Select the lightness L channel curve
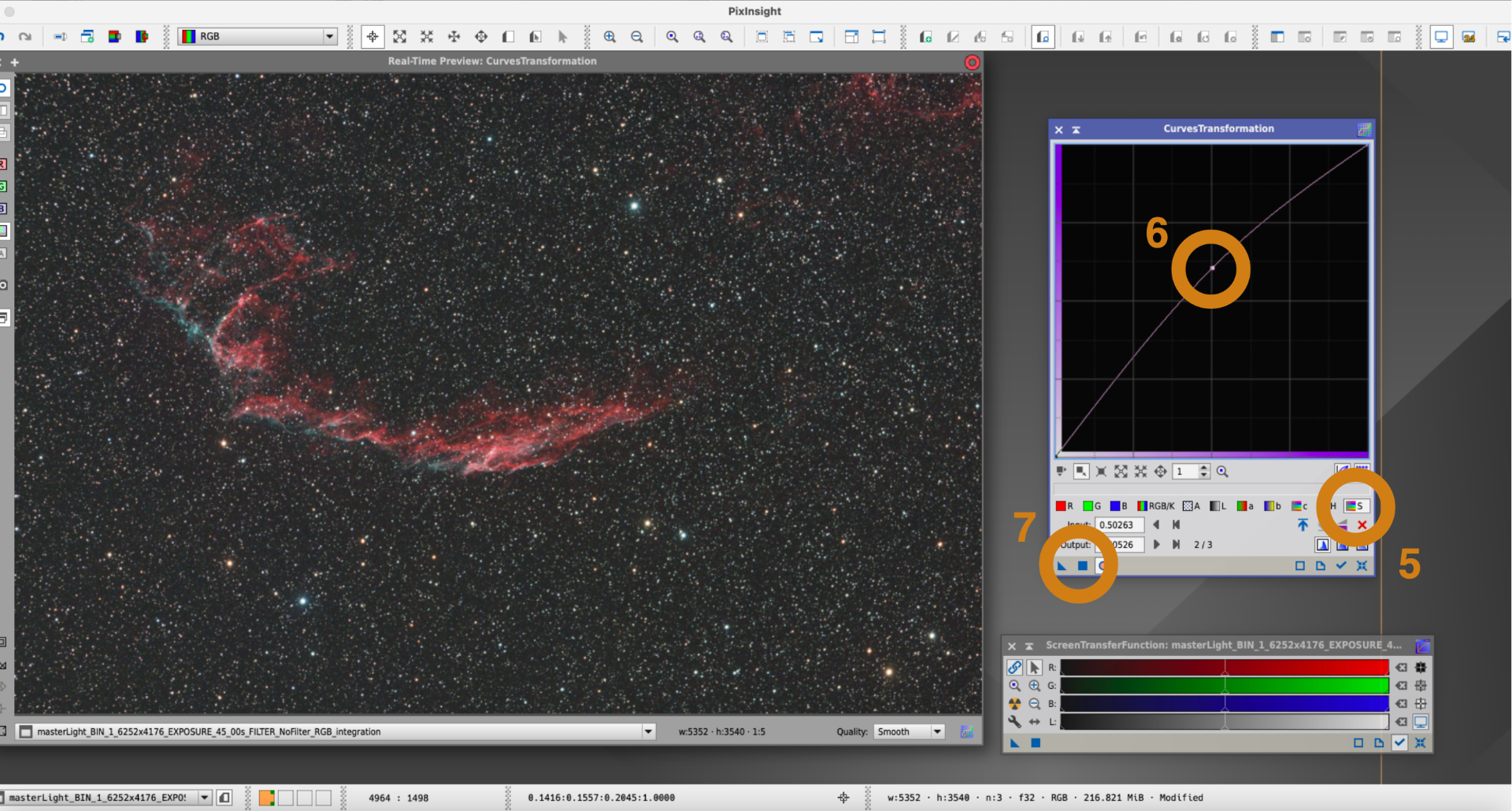The height and width of the screenshot is (811, 1512). [x=1218, y=505]
